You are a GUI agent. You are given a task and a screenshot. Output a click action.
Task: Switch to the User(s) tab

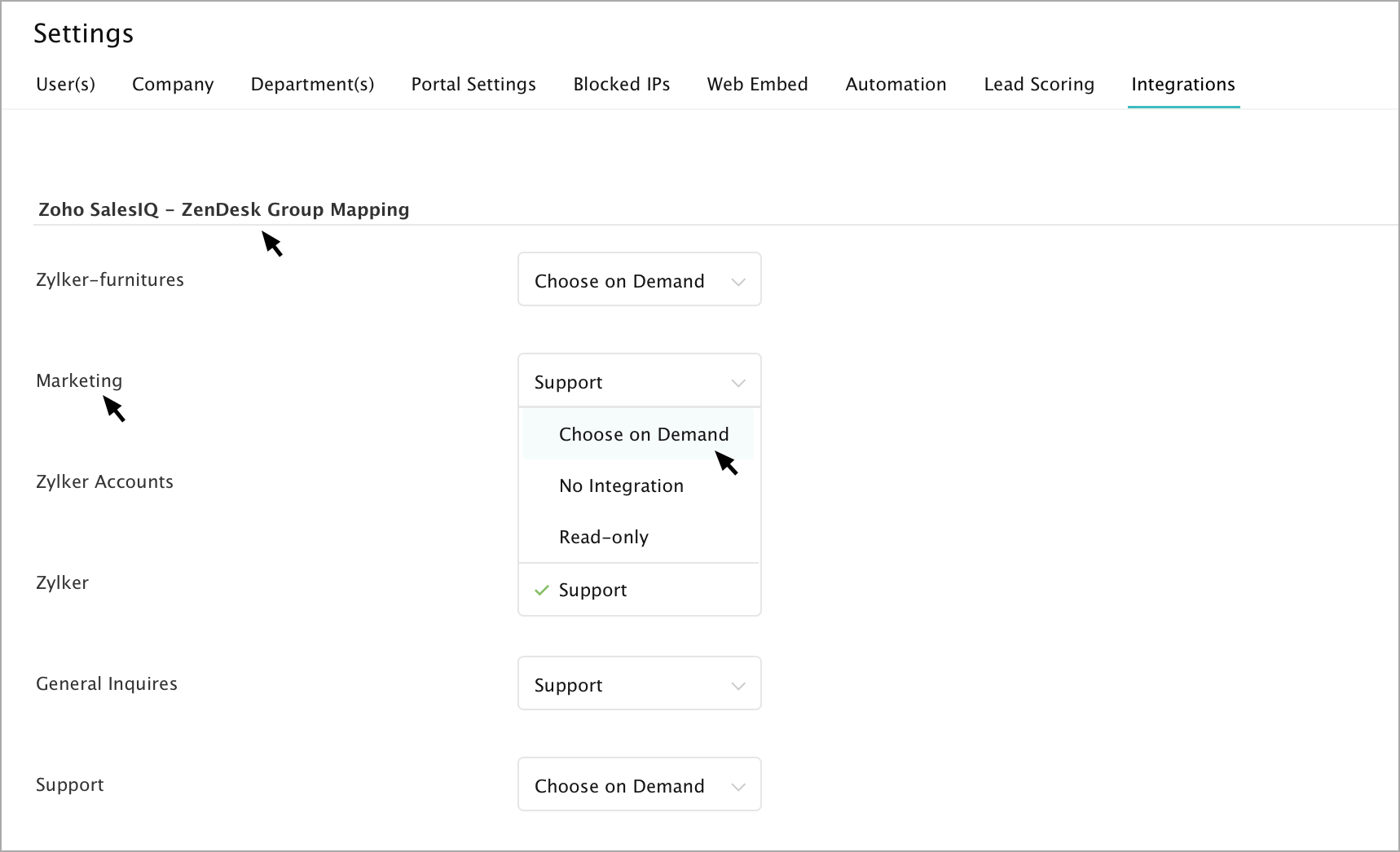(x=65, y=84)
